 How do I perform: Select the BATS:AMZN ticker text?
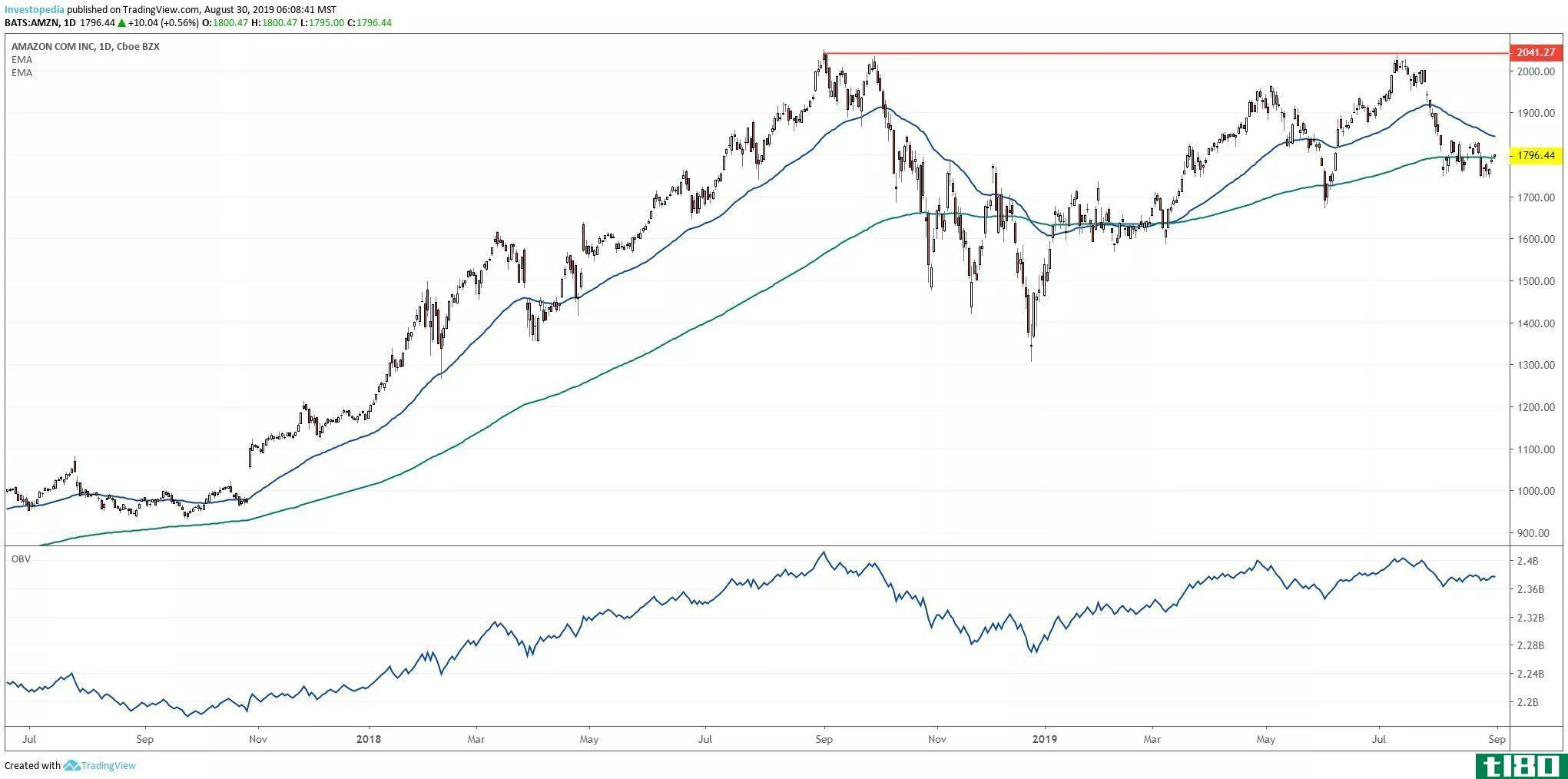click(32, 22)
